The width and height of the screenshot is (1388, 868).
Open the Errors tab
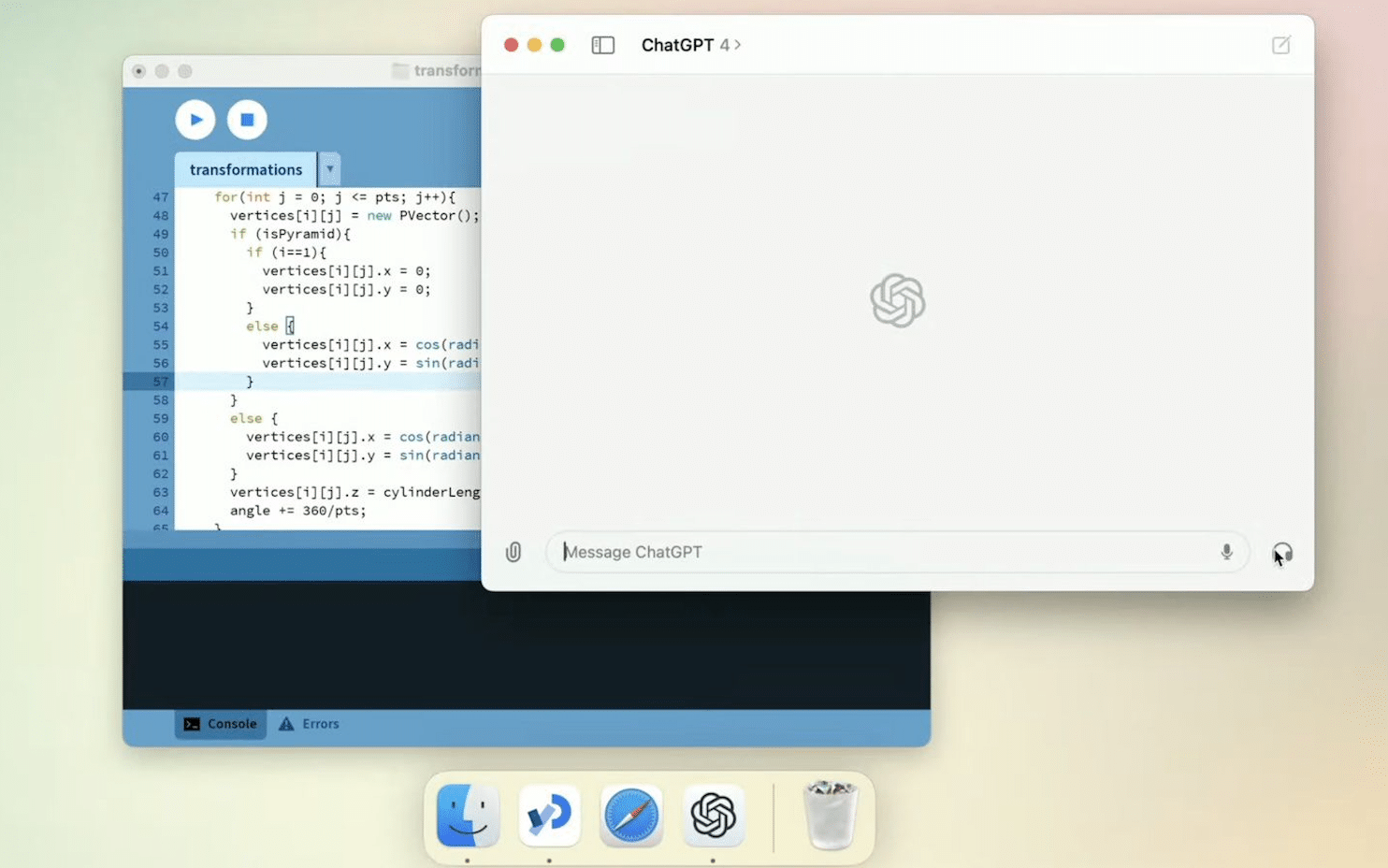(310, 724)
